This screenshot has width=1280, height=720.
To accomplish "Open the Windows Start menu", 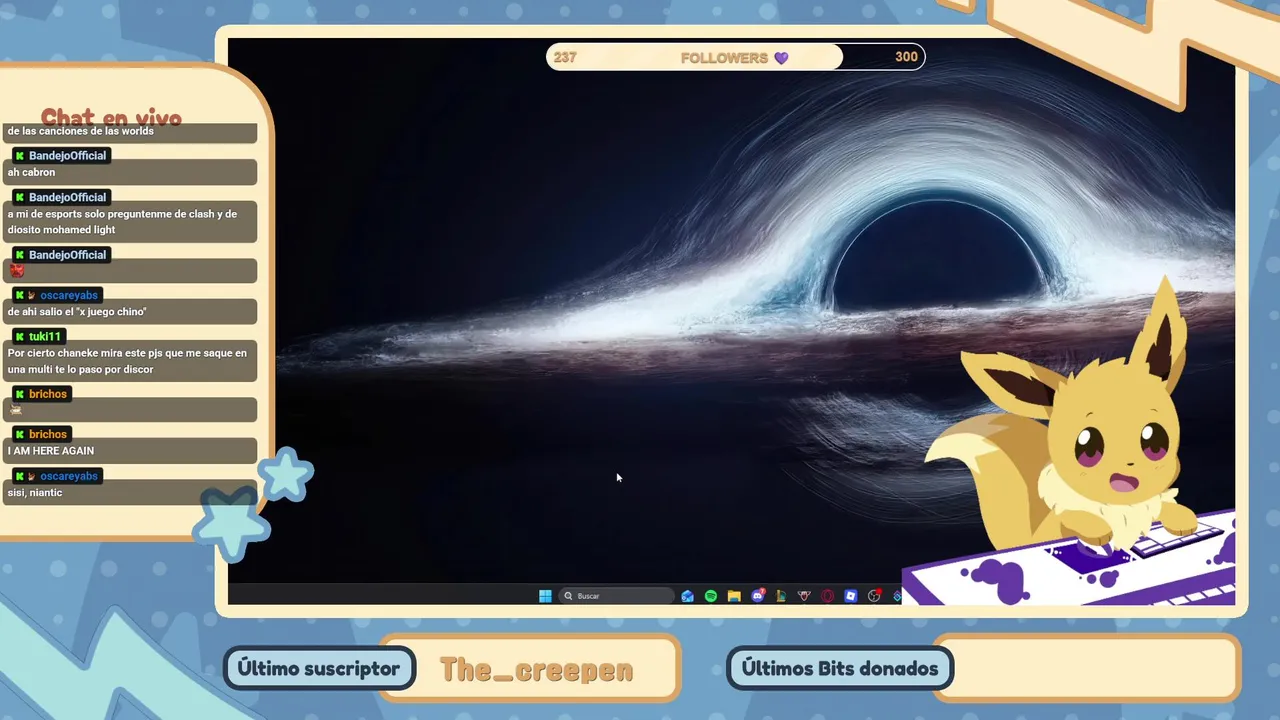I will click(x=545, y=596).
